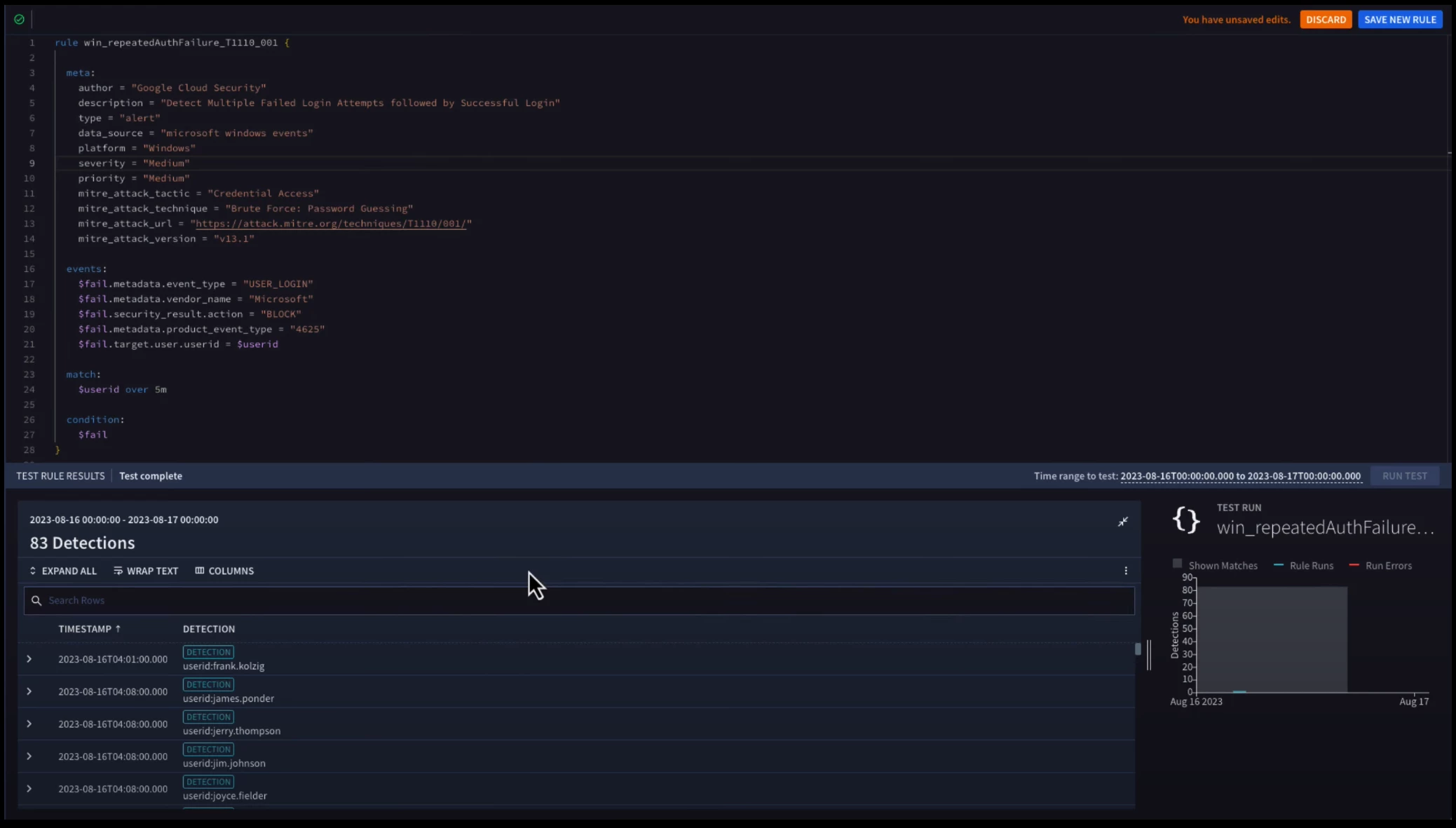Toggle Shown Matches legend checkbox

[1177, 564]
